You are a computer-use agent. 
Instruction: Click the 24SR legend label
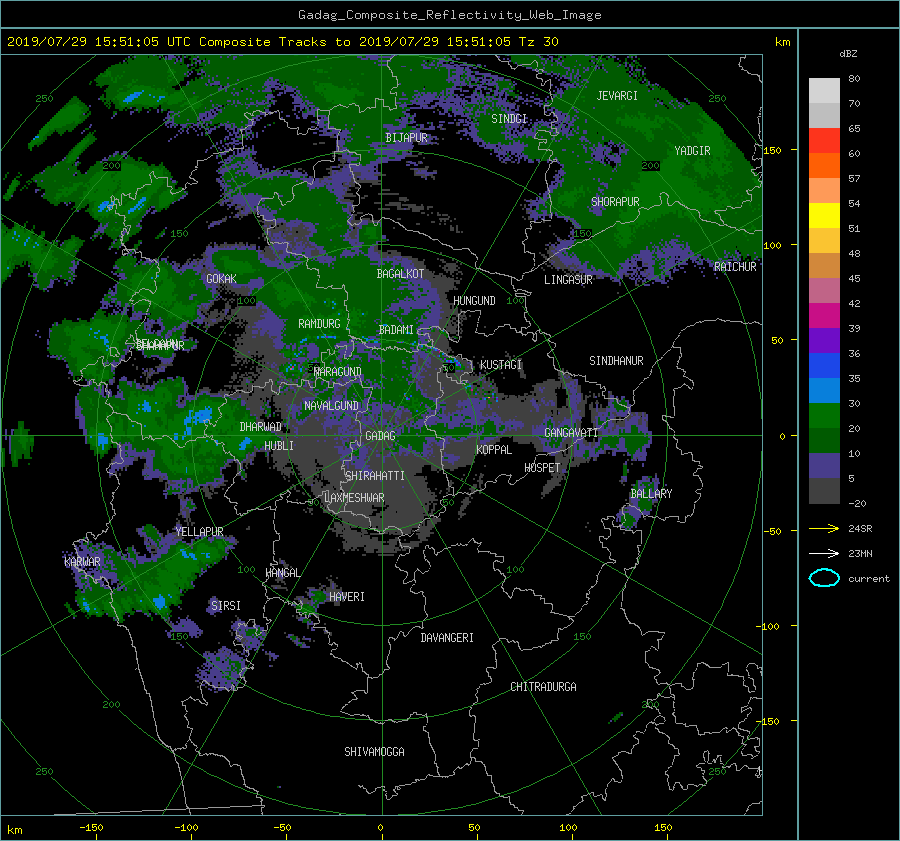pos(860,529)
